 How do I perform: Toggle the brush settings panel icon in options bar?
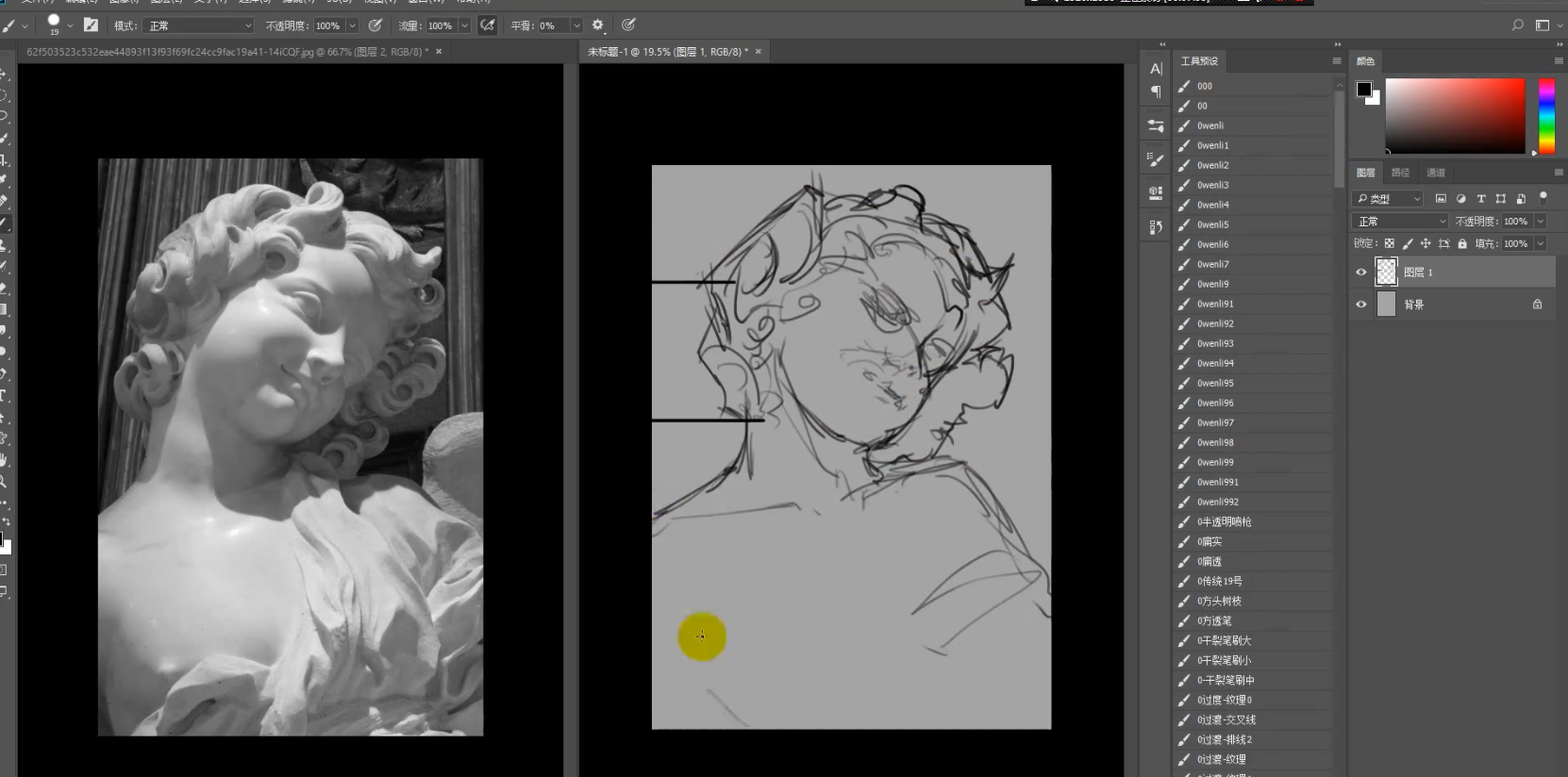click(x=91, y=25)
